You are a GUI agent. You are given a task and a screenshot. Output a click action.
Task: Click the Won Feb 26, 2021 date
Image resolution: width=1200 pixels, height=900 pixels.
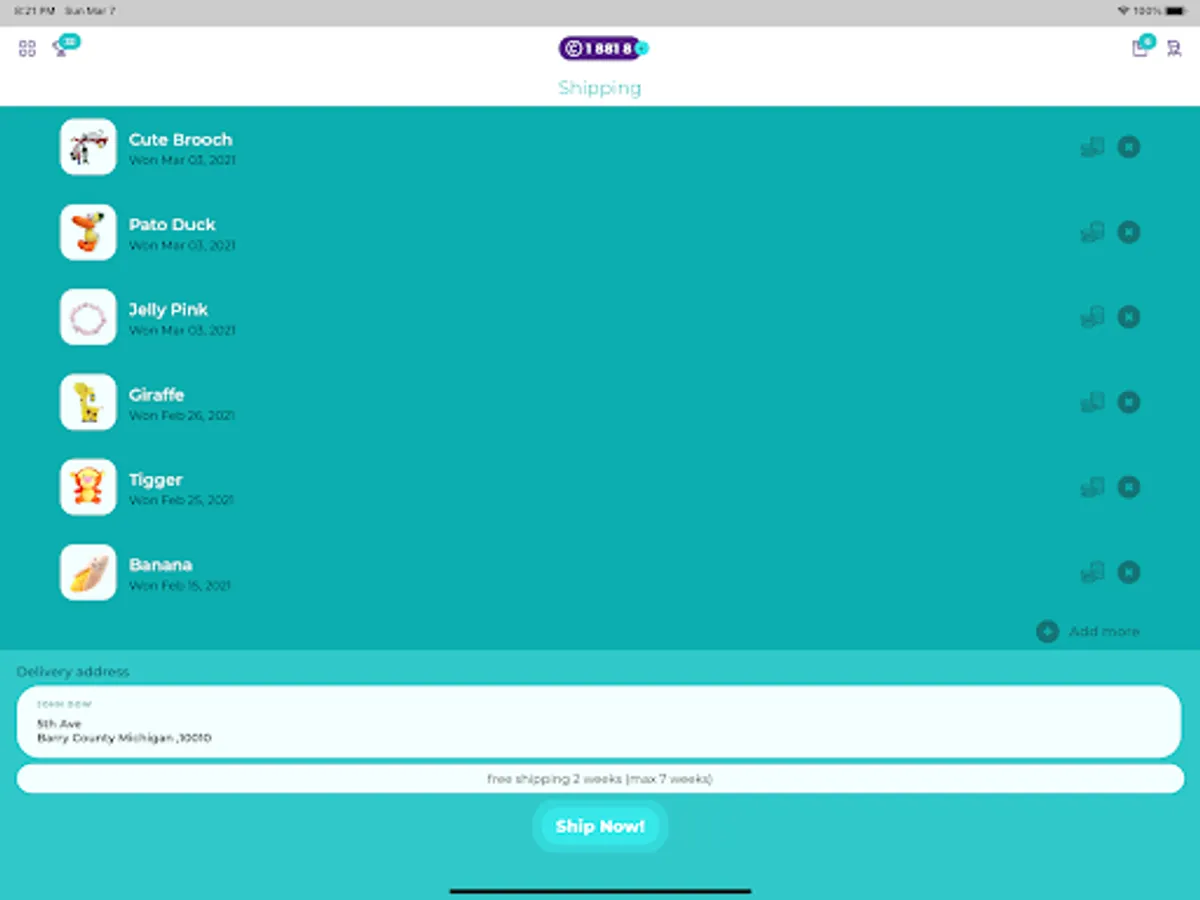[x=181, y=415]
